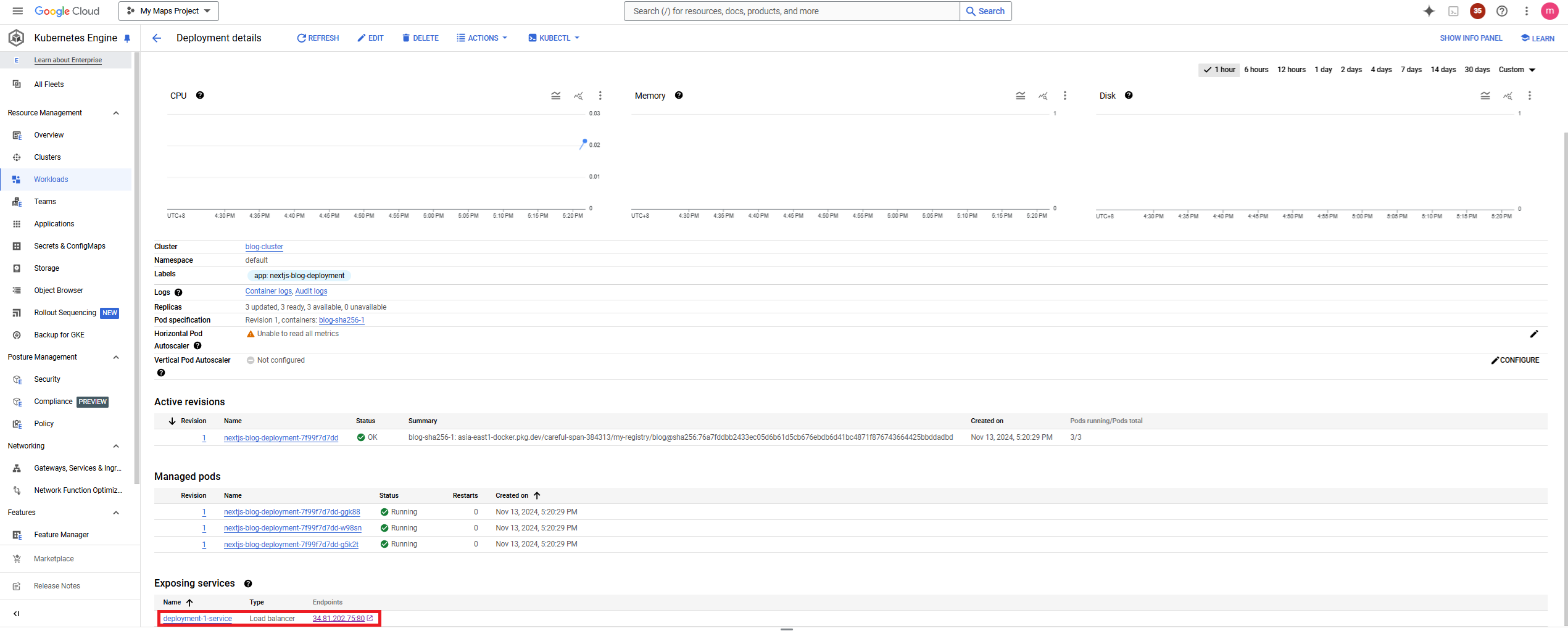Click the Disk chart help icon
Viewport: 1568px width, 631px height.
(x=1129, y=96)
